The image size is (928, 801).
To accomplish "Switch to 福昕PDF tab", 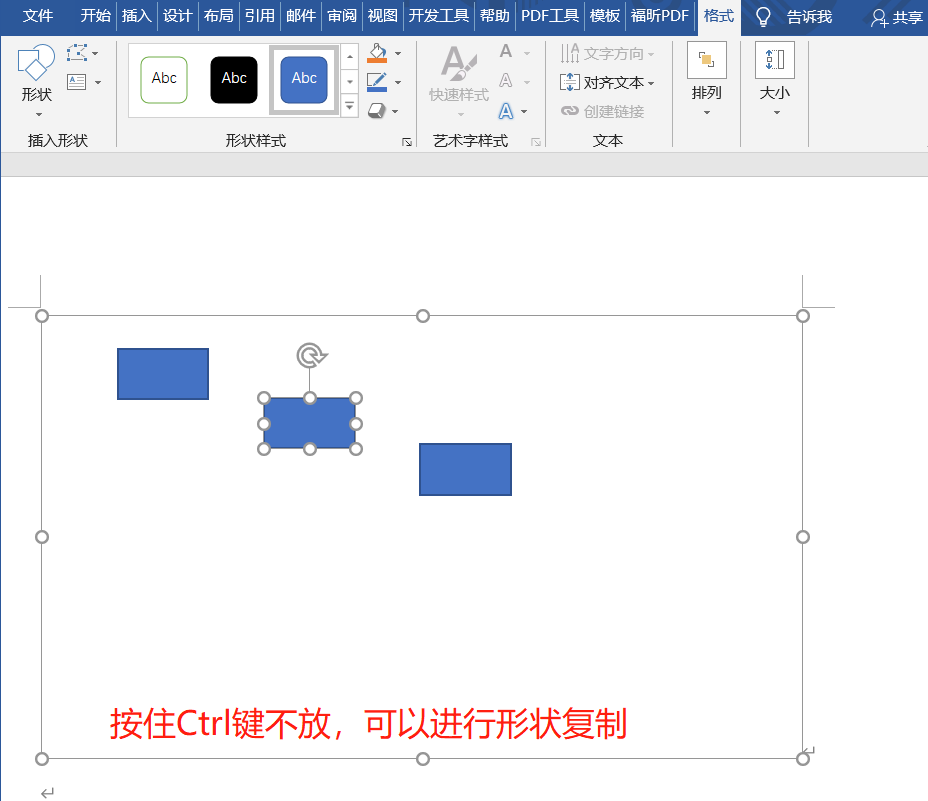I will coord(660,15).
